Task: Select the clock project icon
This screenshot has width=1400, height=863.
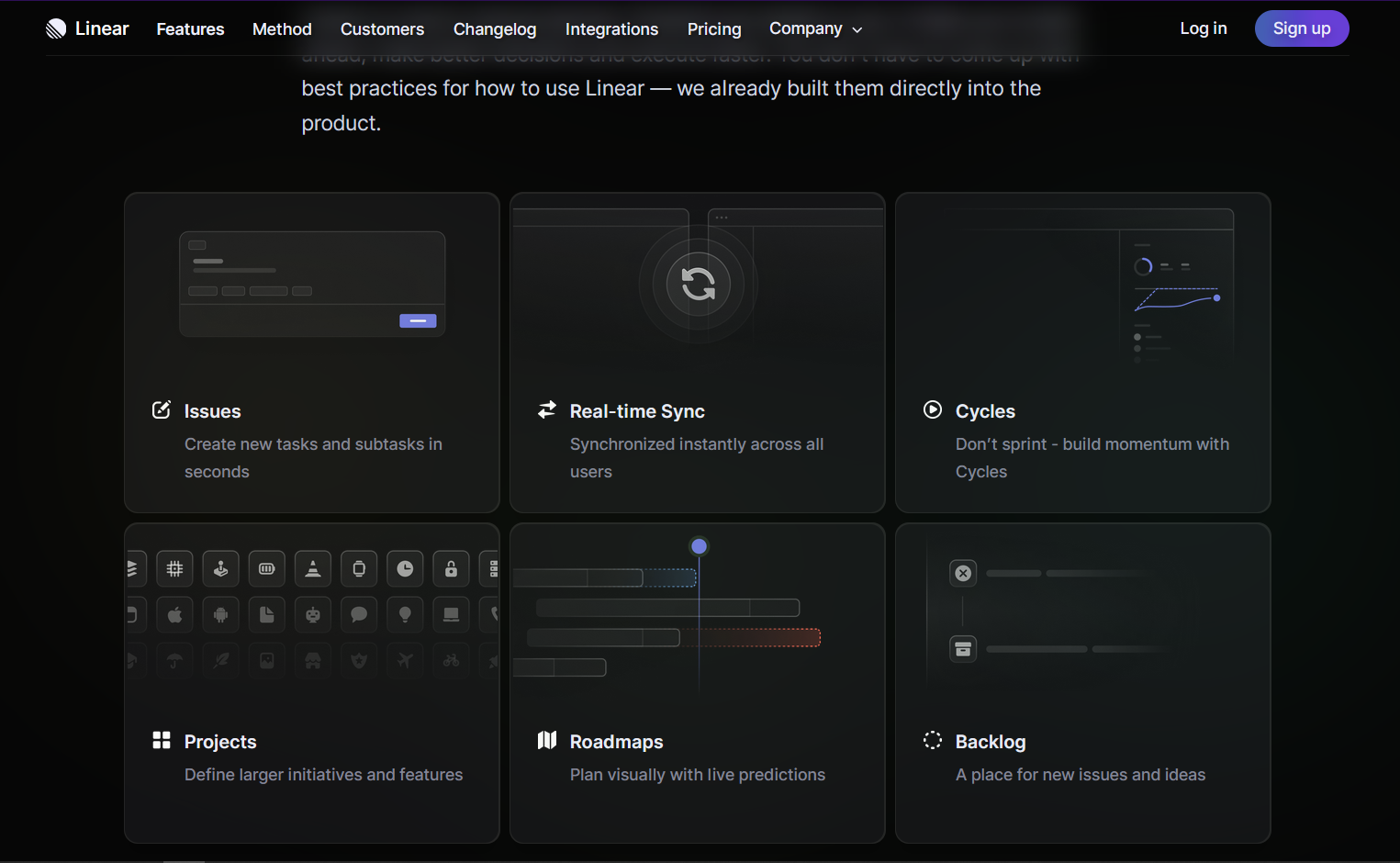Action: [405, 569]
